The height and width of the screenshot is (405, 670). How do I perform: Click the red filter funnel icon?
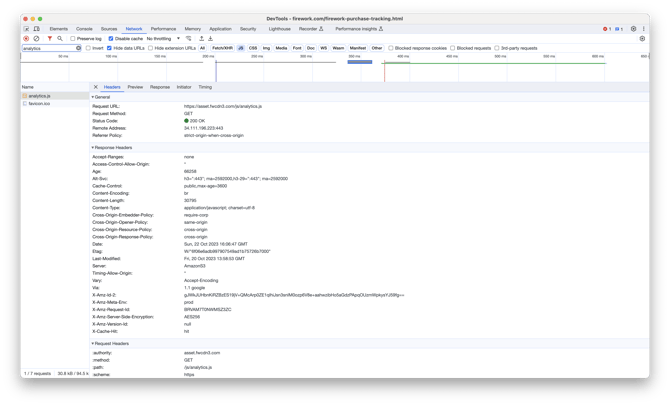[x=50, y=38]
